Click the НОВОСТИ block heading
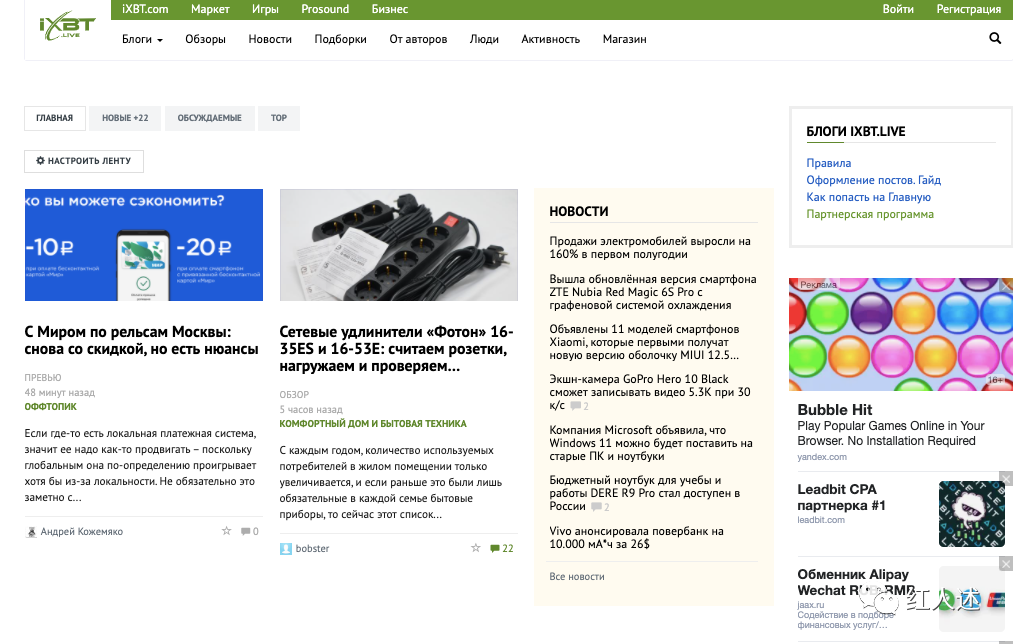The height and width of the screenshot is (644, 1013). (x=579, y=211)
